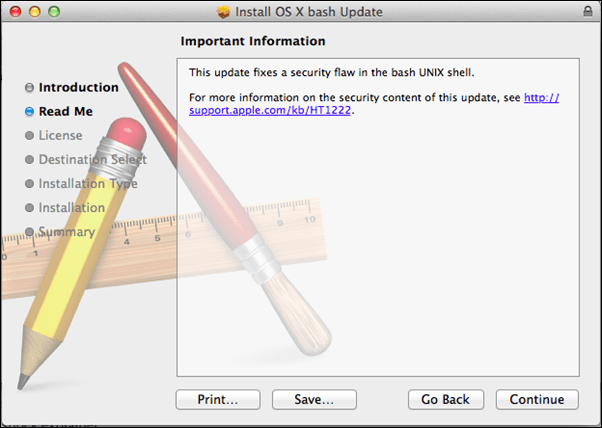This screenshot has height=428, width=602.
Task: Select the License step label
Action: click(x=60, y=136)
